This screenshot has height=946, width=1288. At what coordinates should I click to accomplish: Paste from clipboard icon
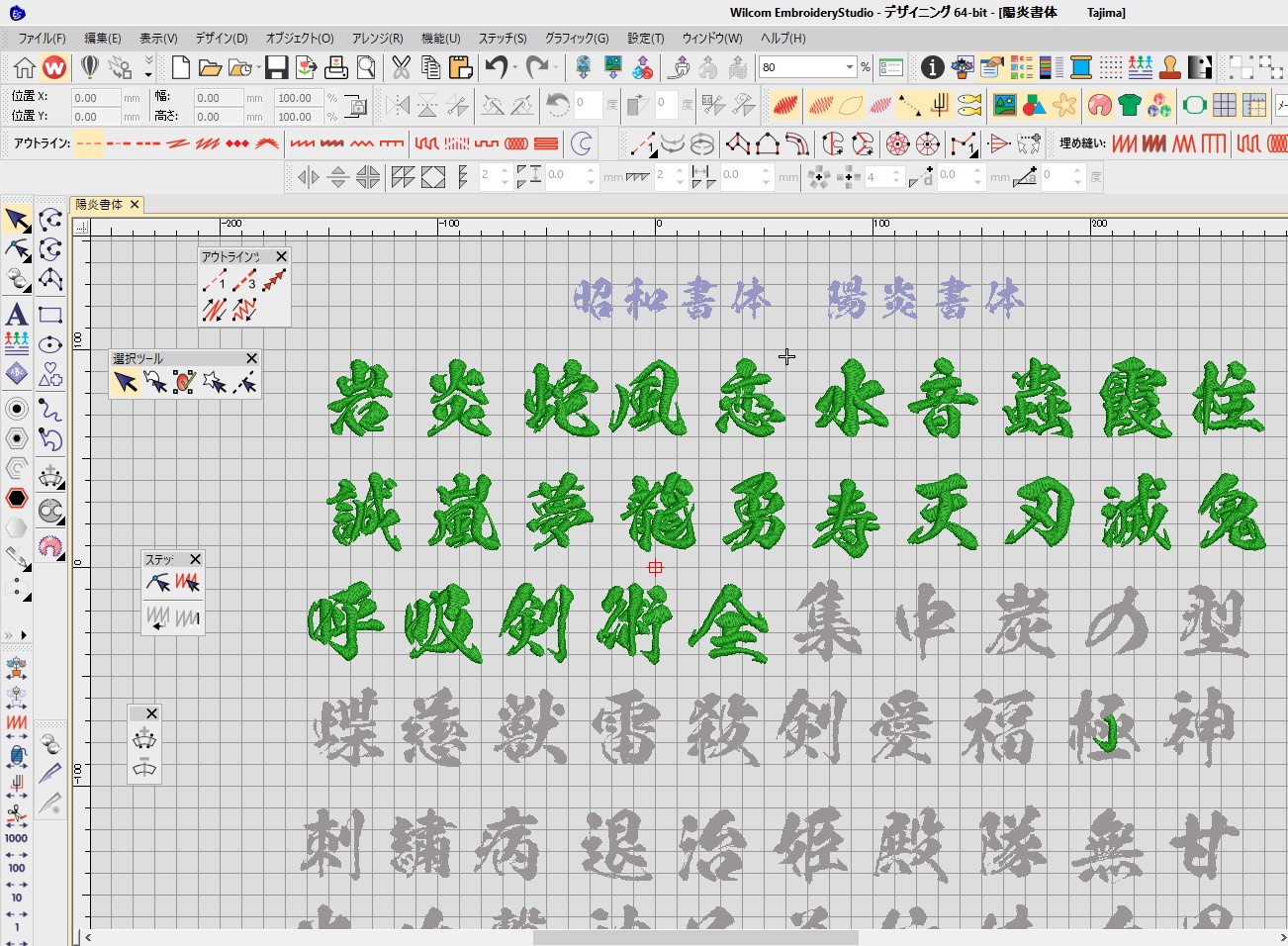click(x=460, y=67)
